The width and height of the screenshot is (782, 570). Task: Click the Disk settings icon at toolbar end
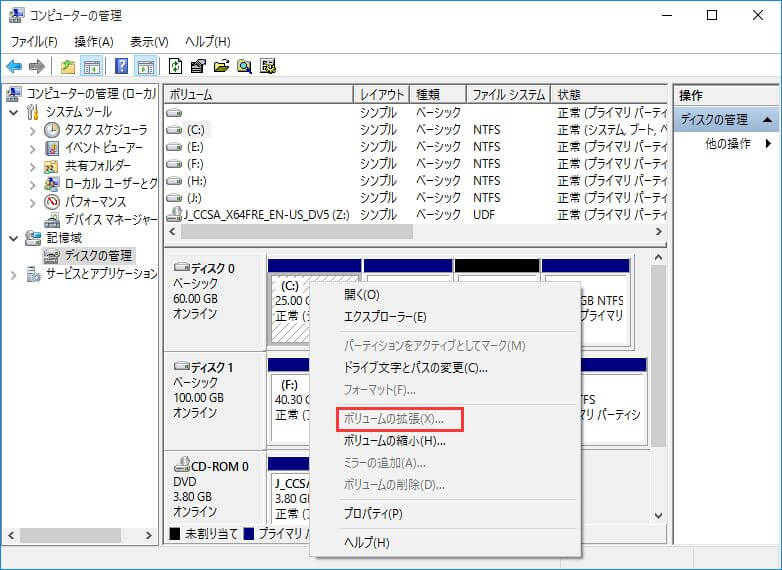(267, 67)
